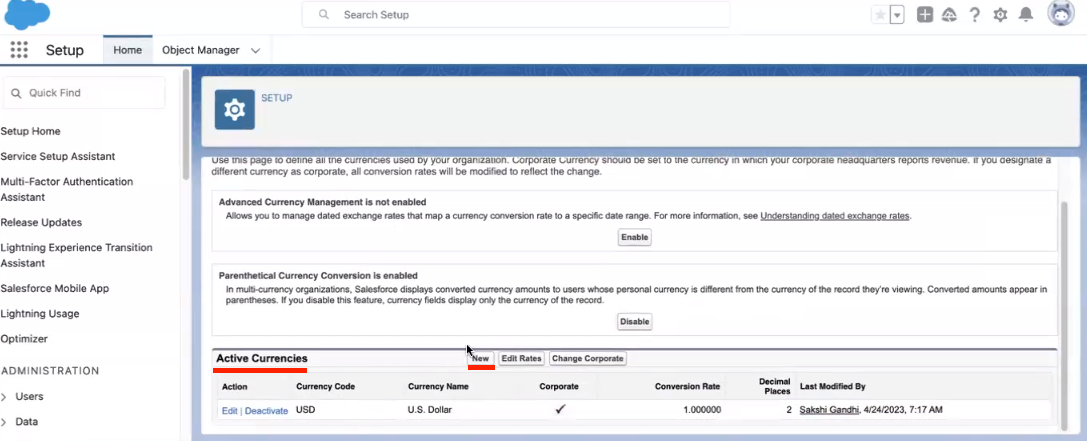Open the user profile avatar
The width and height of the screenshot is (1087, 441).
click(x=1061, y=15)
